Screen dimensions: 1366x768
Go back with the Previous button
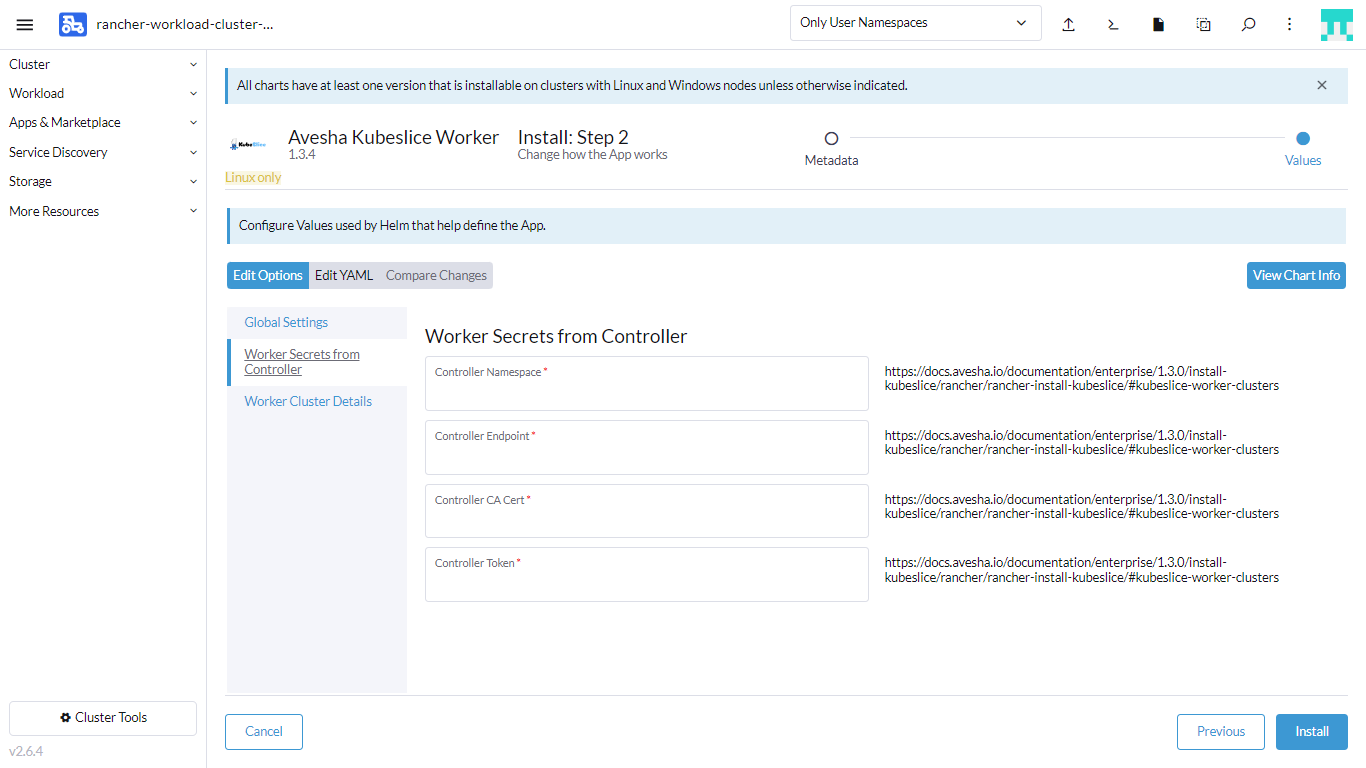pyautogui.click(x=1221, y=732)
